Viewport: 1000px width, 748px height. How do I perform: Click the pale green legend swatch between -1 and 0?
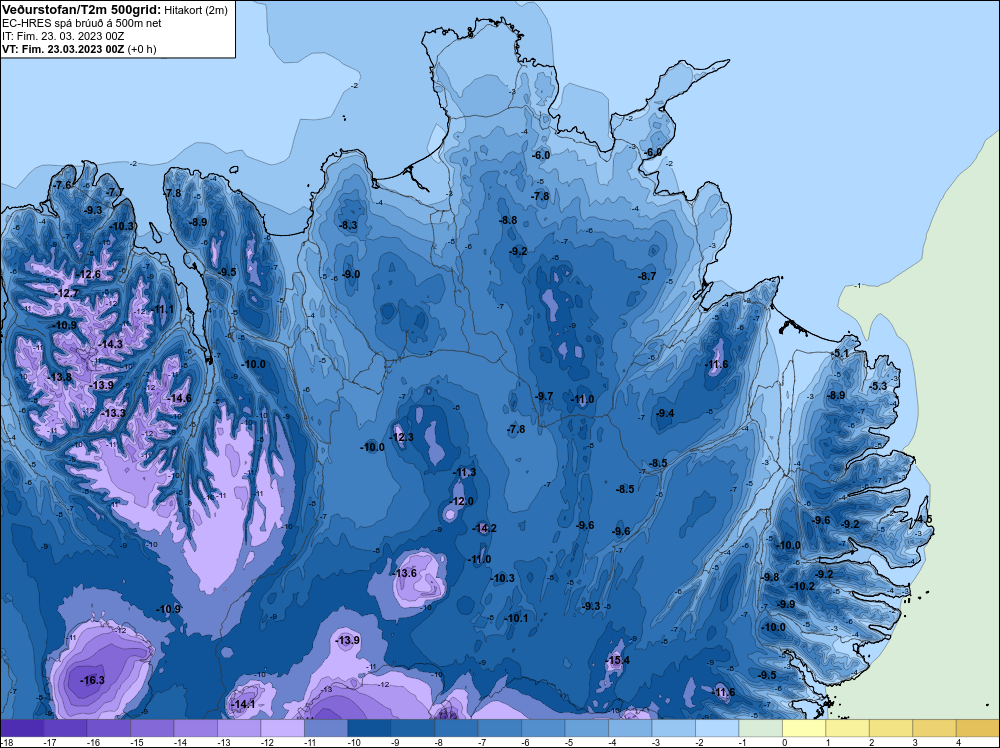pos(760,728)
